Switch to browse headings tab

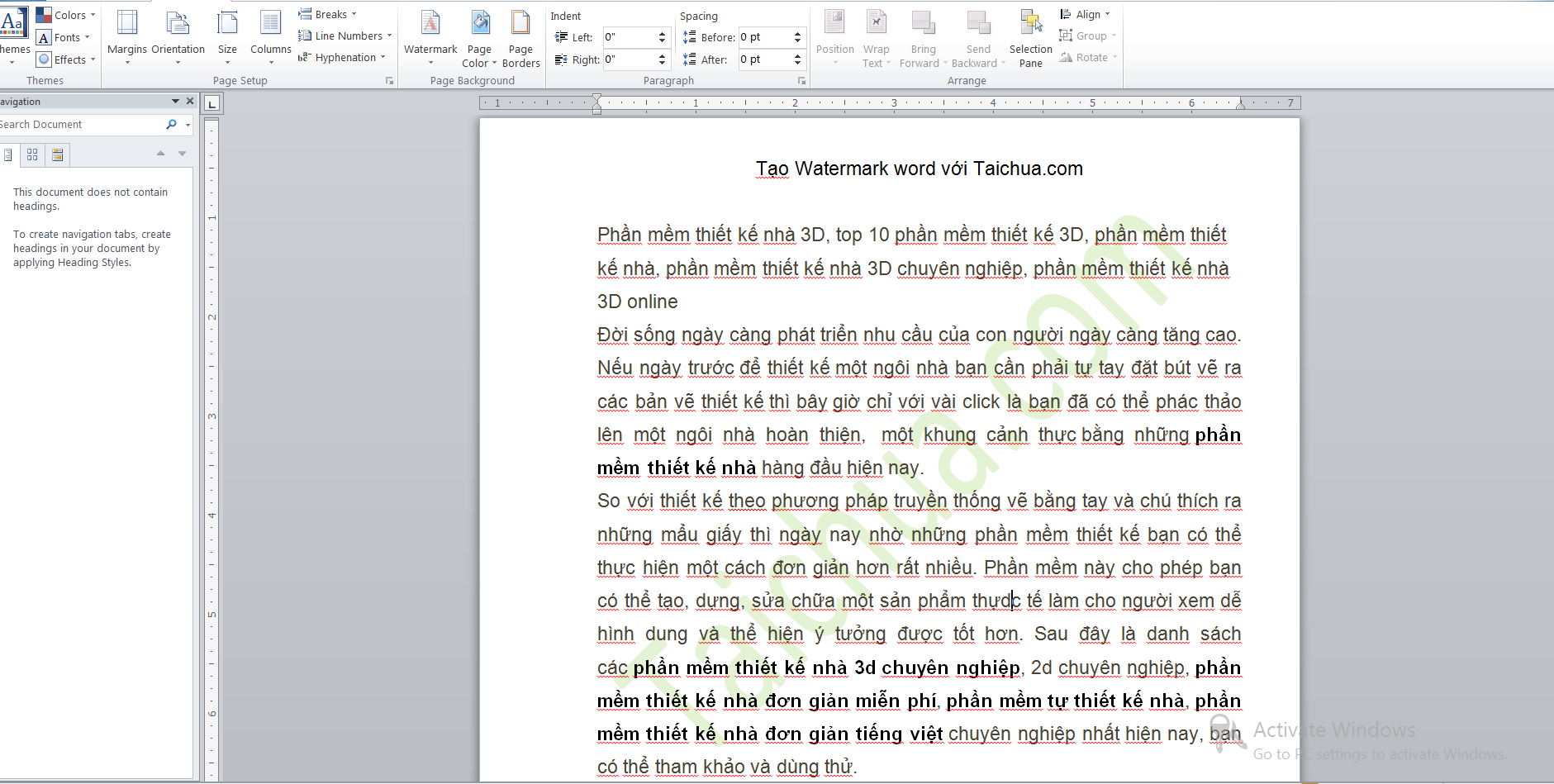[7, 154]
